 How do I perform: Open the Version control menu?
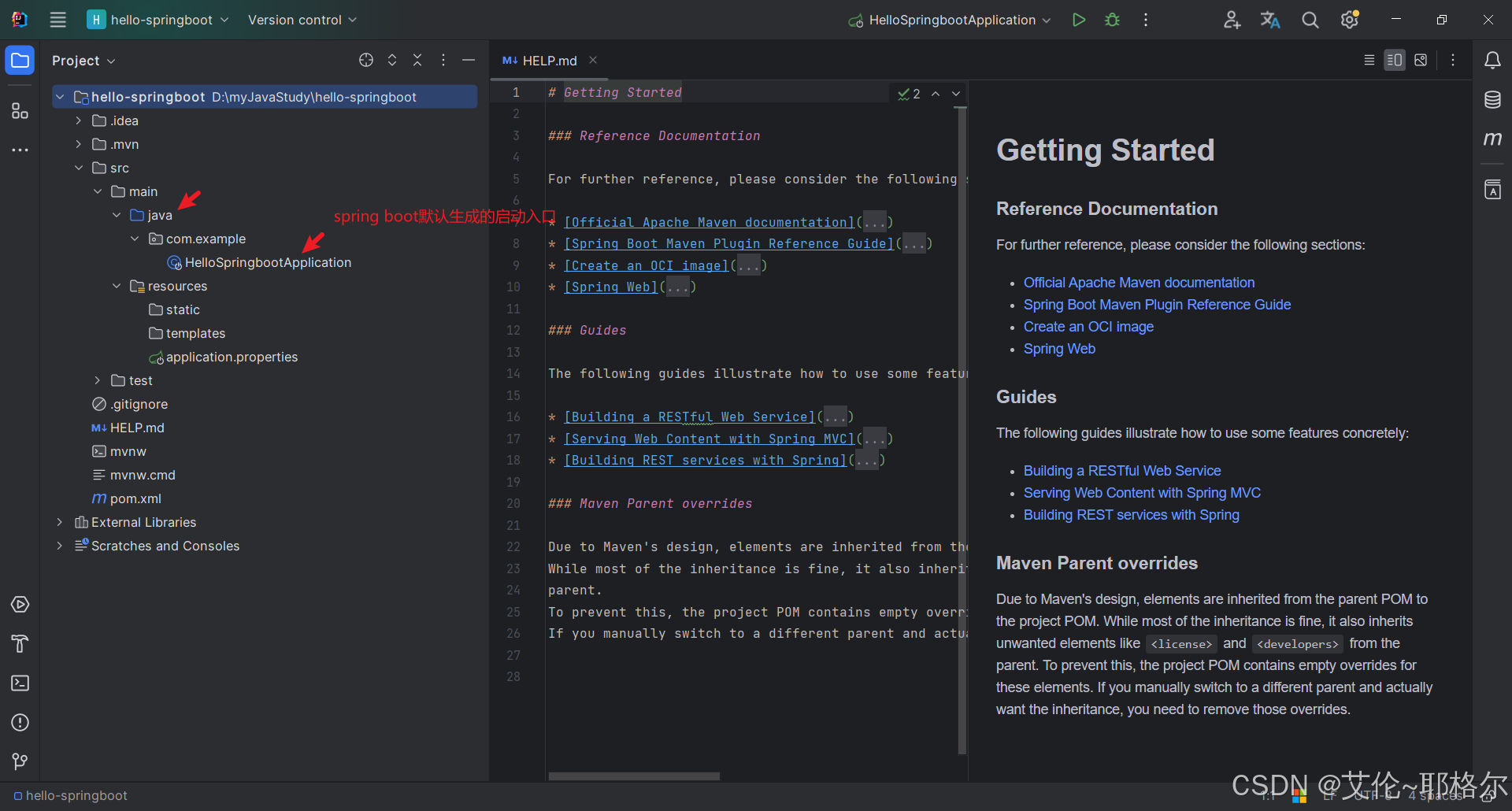tap(302, 20)
